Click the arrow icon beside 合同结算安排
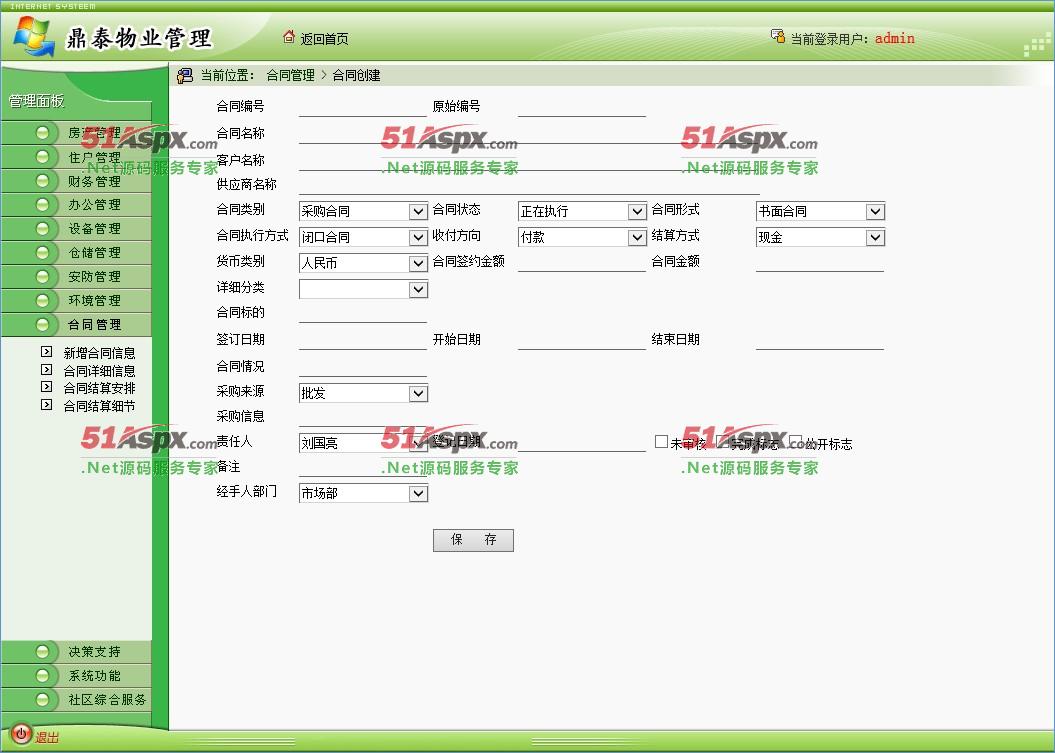 coord(46,387)
